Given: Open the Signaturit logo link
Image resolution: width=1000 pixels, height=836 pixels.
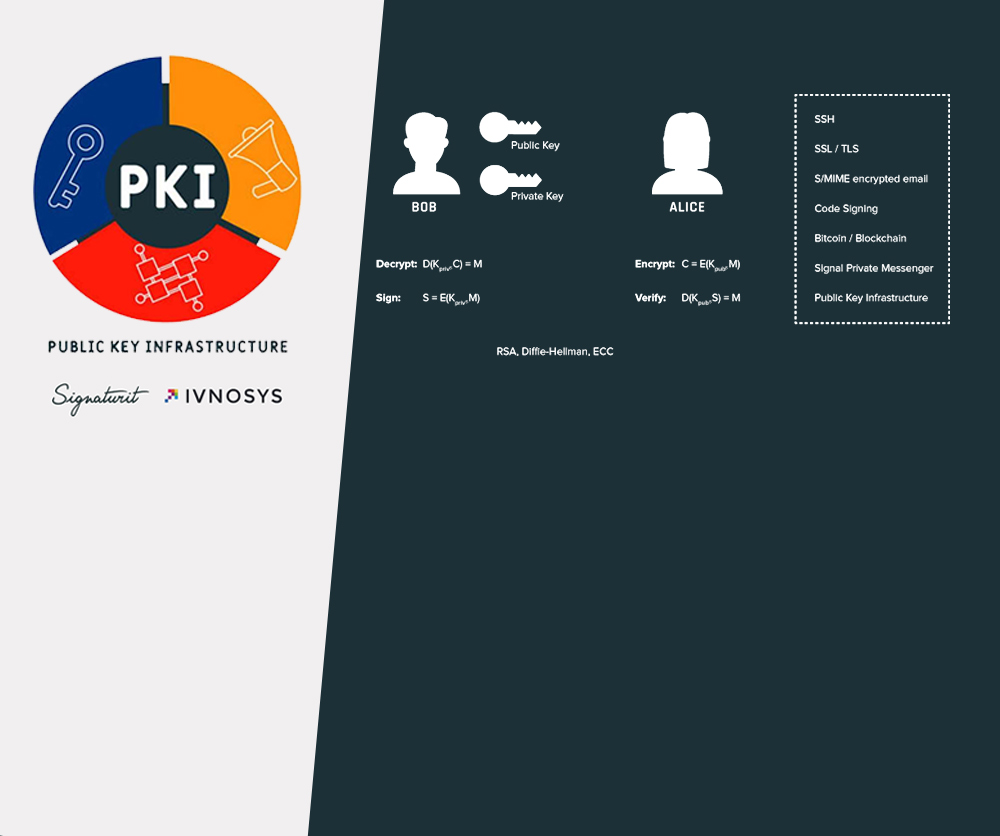Looking at the screenshot, I should pyautogui.click(x=100, y=396).
